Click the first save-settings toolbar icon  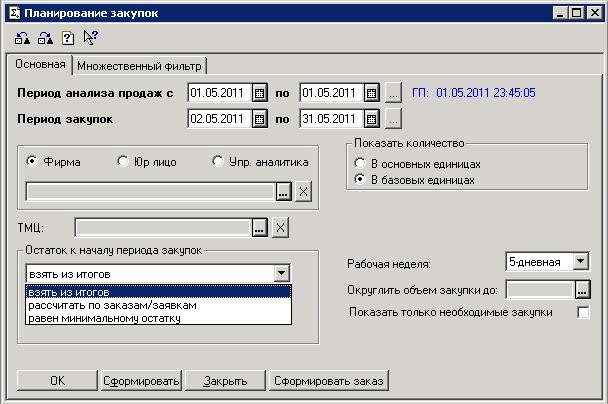[23, 38]
